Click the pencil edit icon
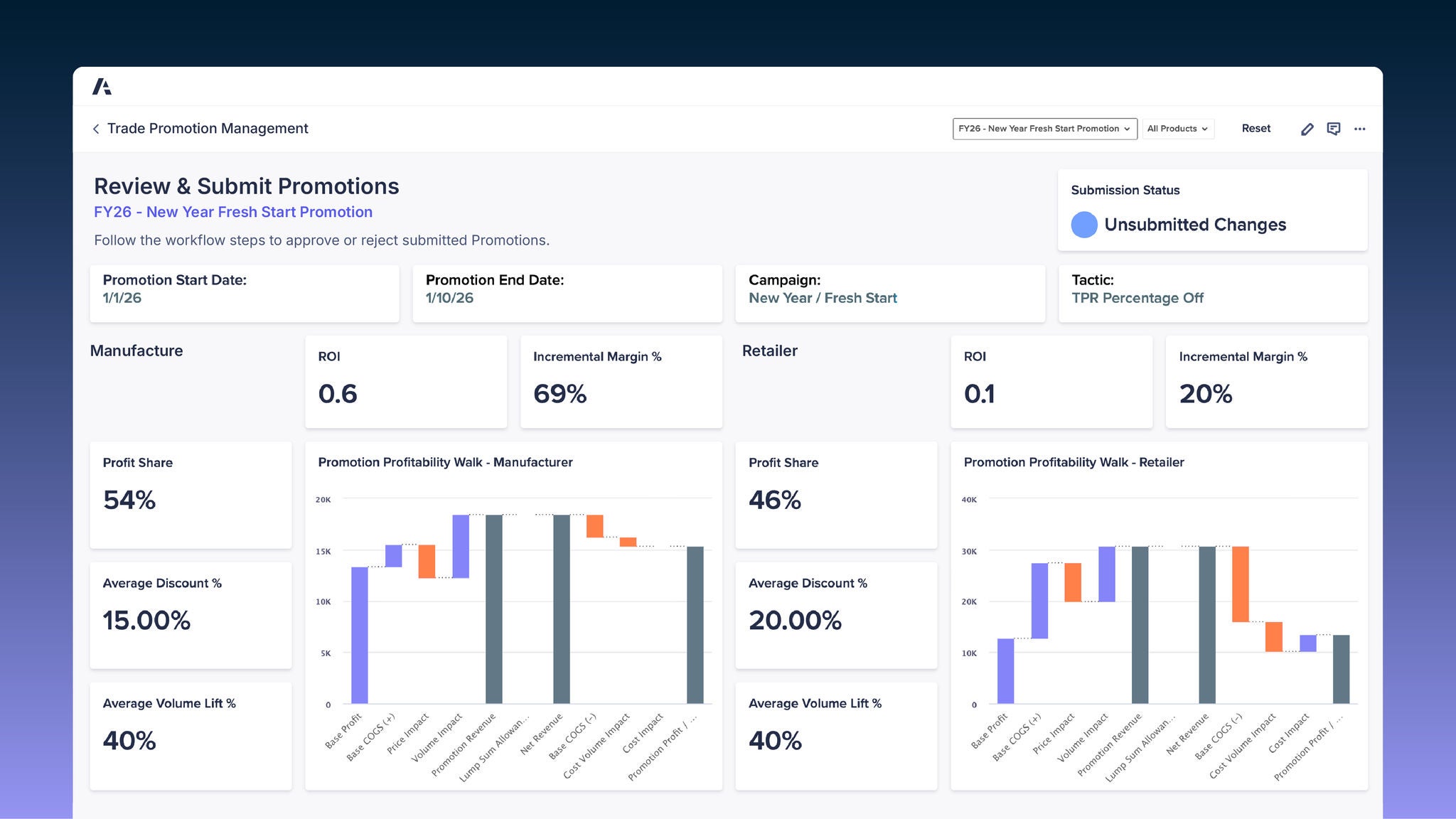This screenshot has width=1456, height=819. pos(1307,129)
